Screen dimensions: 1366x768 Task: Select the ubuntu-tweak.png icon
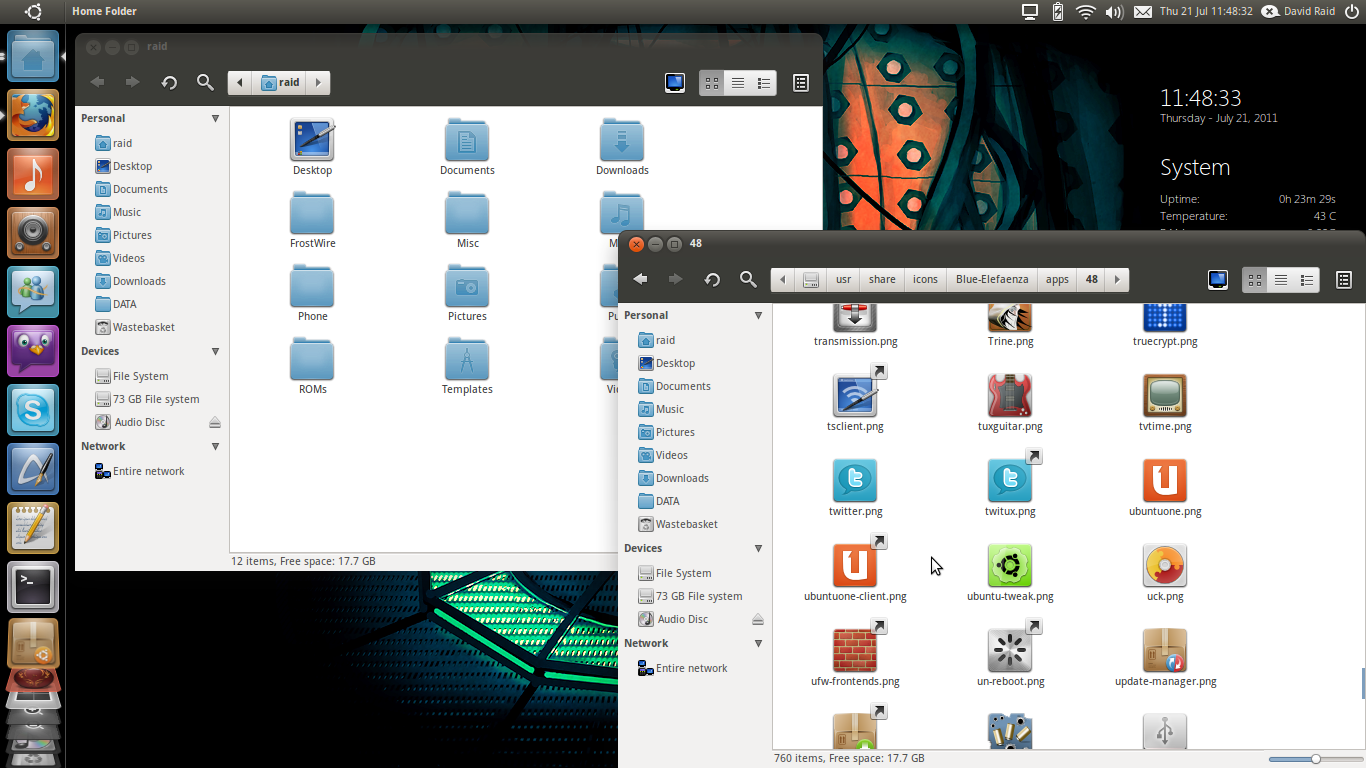[x=1010, y=566]
